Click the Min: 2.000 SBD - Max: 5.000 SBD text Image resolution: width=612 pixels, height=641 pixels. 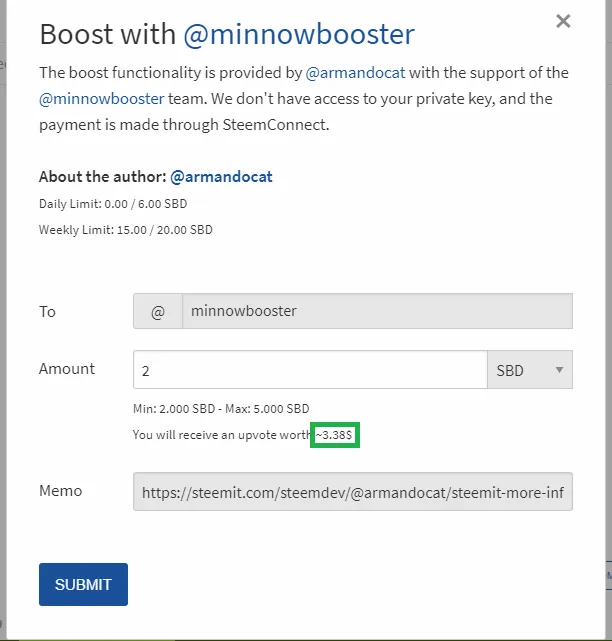pyautogui.click(x=221, y=409)
